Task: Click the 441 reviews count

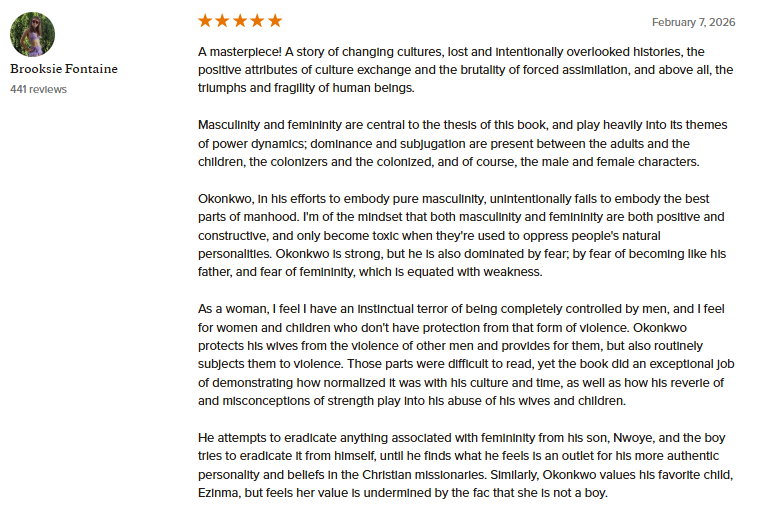Action: coord(38,89)
